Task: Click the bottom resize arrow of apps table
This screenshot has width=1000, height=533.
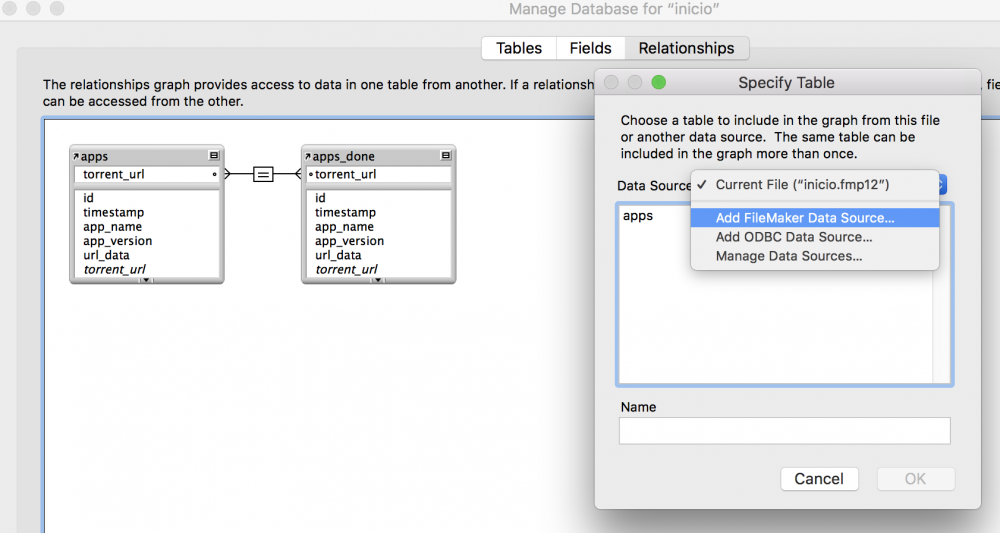Action: click(145, 280)
